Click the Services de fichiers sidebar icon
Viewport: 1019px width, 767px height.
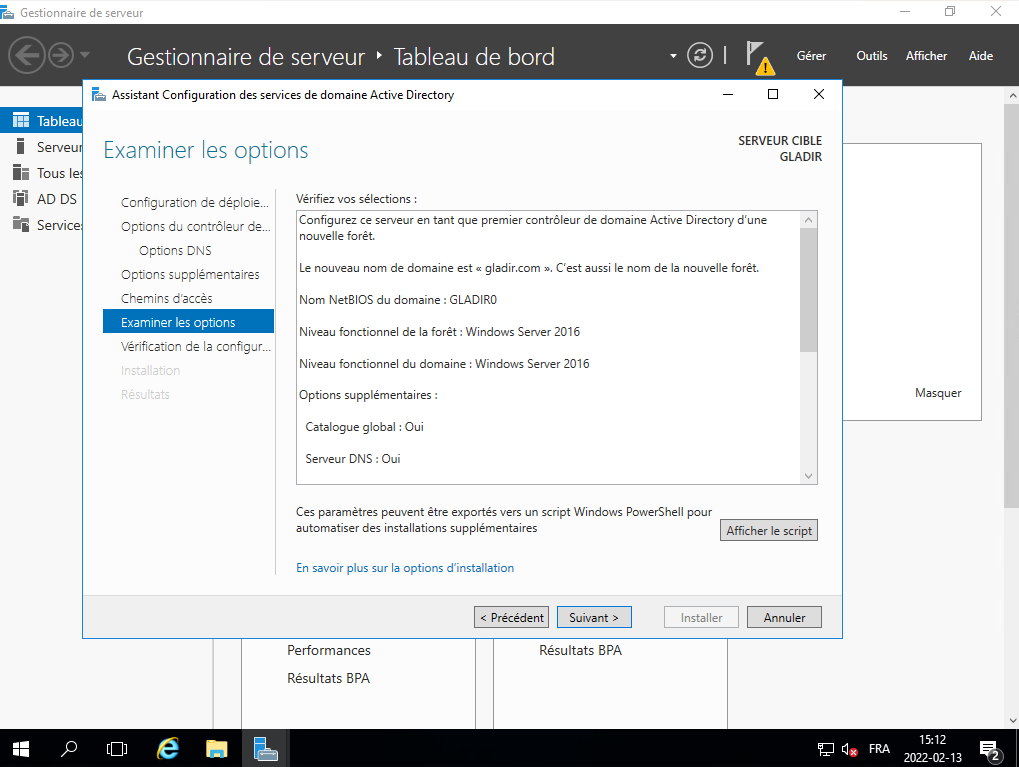pyautogui.click(x=21, y=224)
